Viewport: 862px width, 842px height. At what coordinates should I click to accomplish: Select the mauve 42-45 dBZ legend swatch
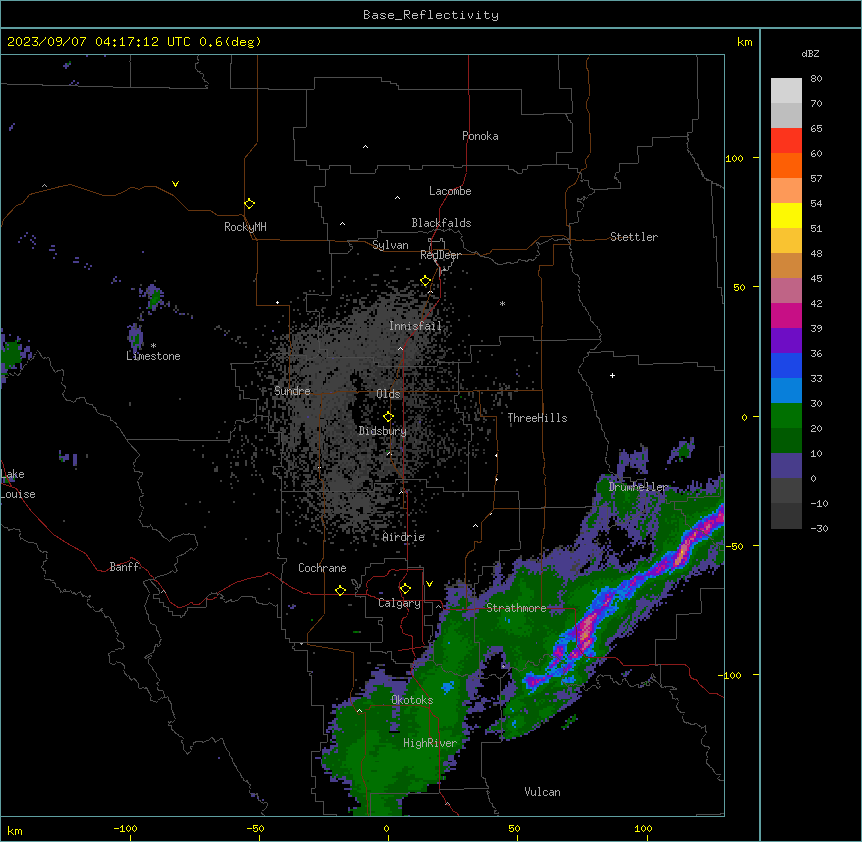tap(786, 291)
